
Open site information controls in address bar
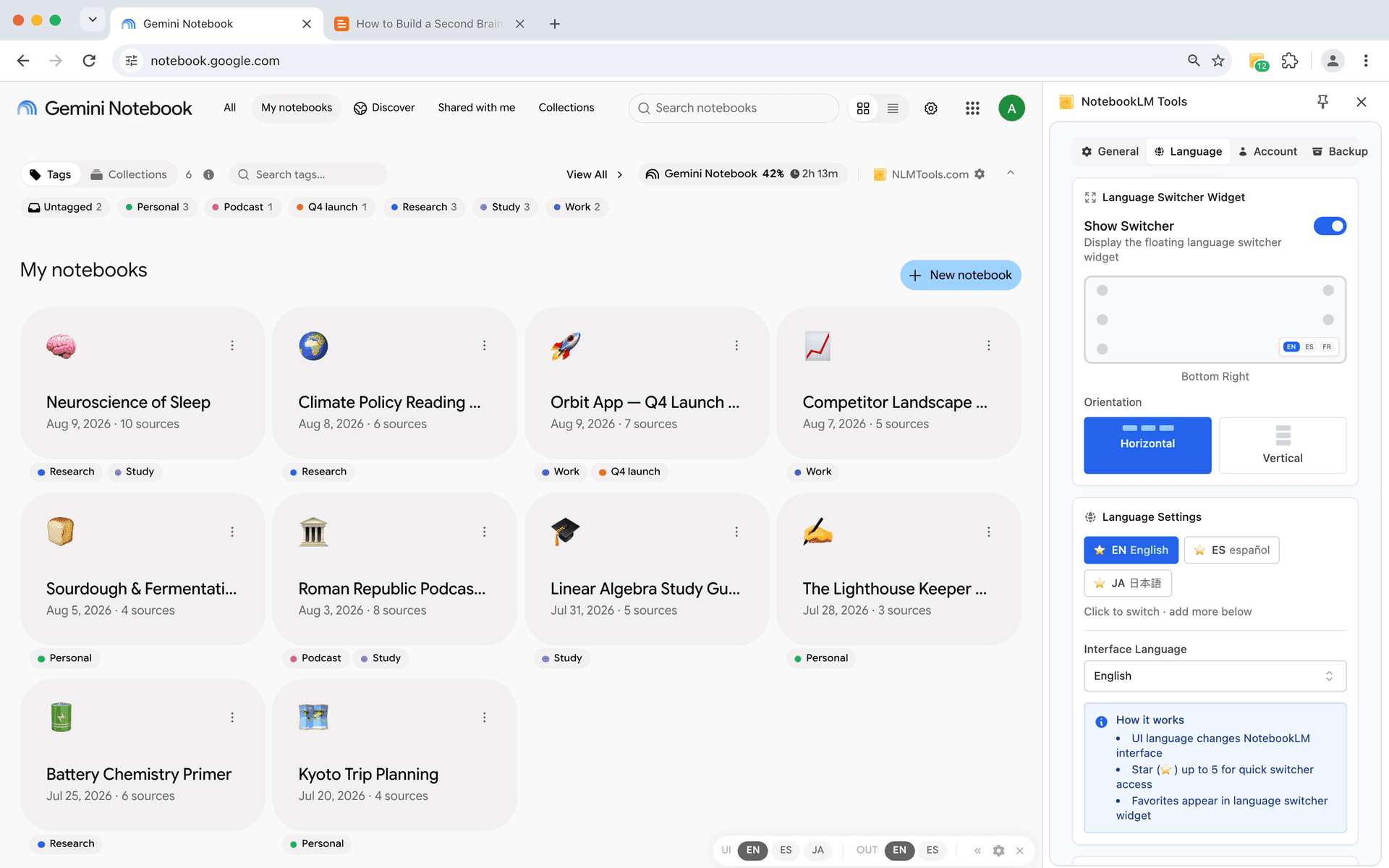click(131, 61)
